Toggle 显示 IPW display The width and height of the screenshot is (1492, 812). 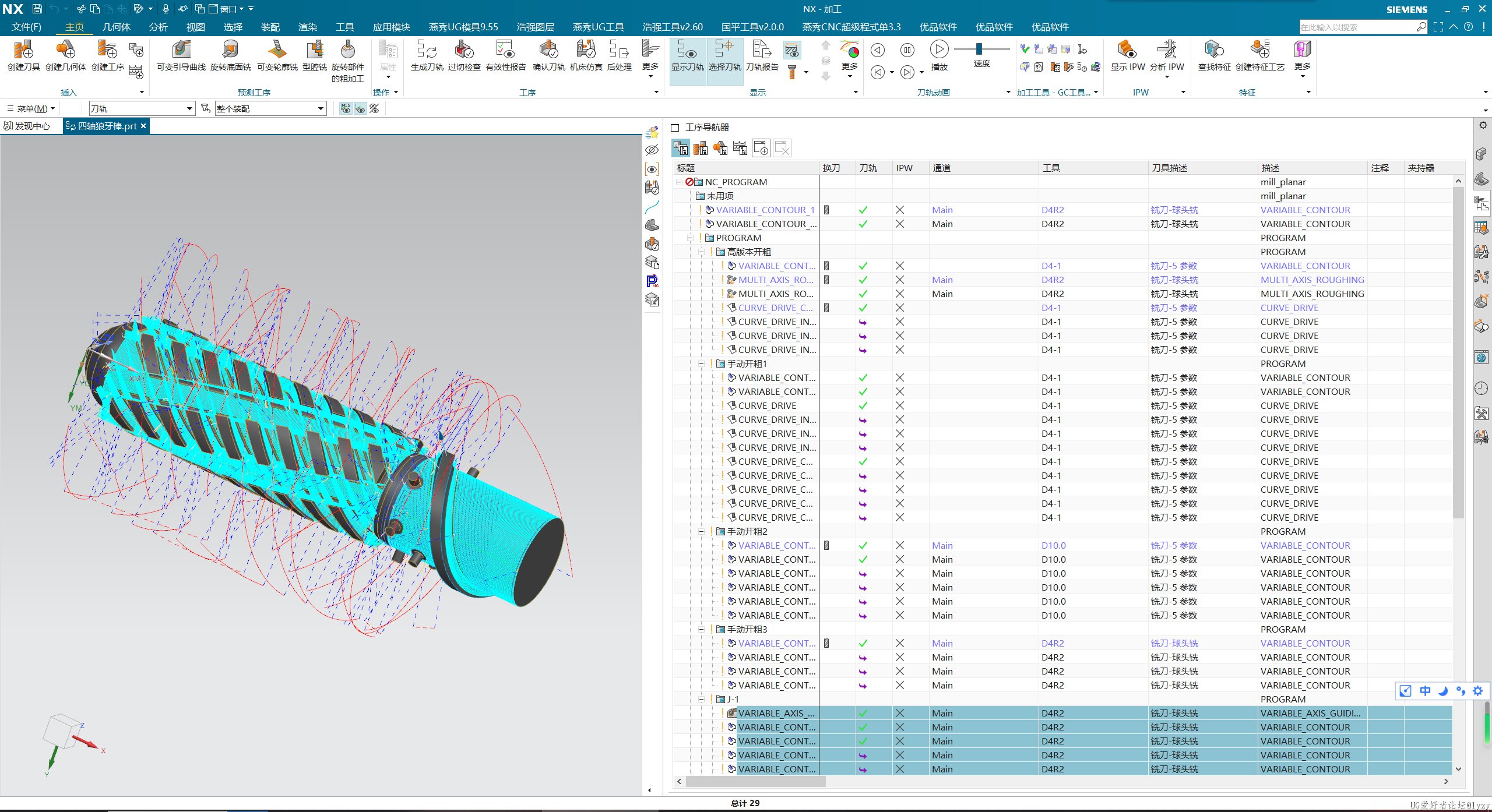click(x=1128, y=55)
